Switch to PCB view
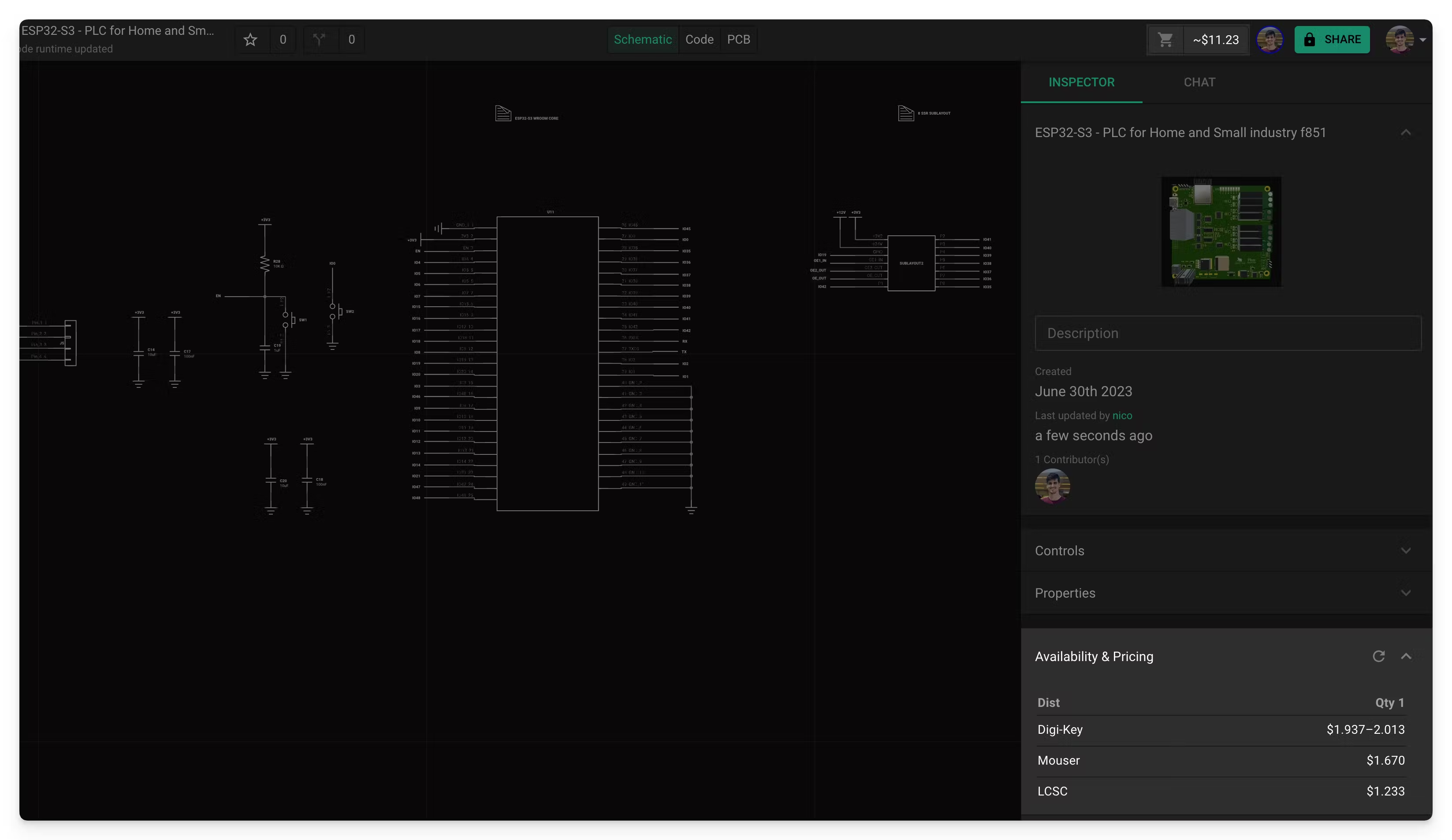The height and width of the screenshot is (840, 1452). tap(738, 40)
